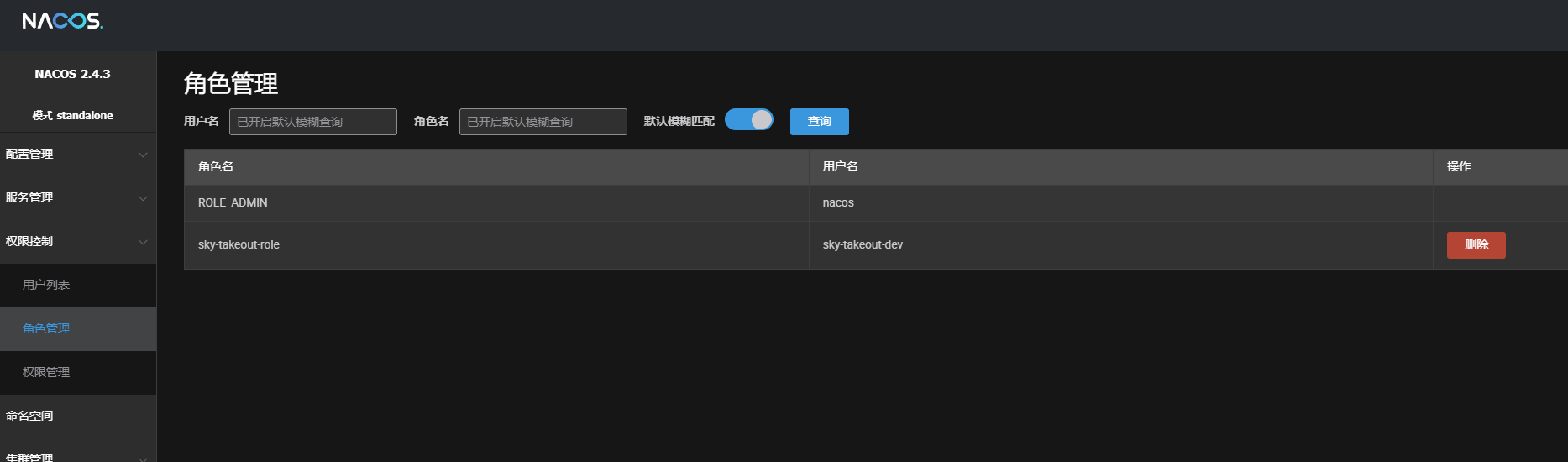This screenshot has height=462, width=1568.
Task: Collapse the 权限控制 menu chevron
Action: [x=143, y=242]
